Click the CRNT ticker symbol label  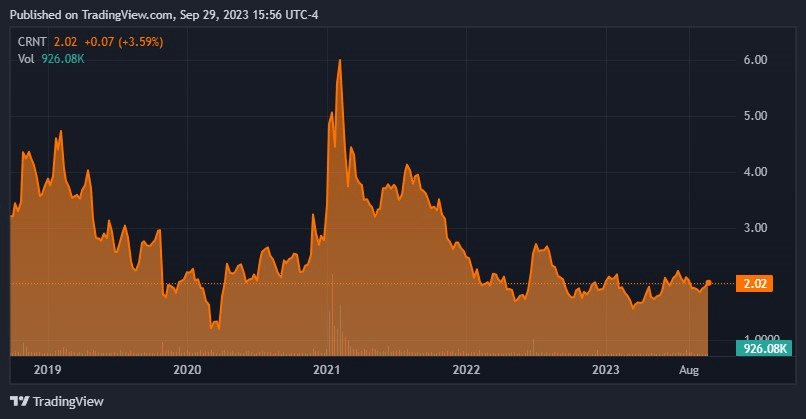tap(32, 42)
